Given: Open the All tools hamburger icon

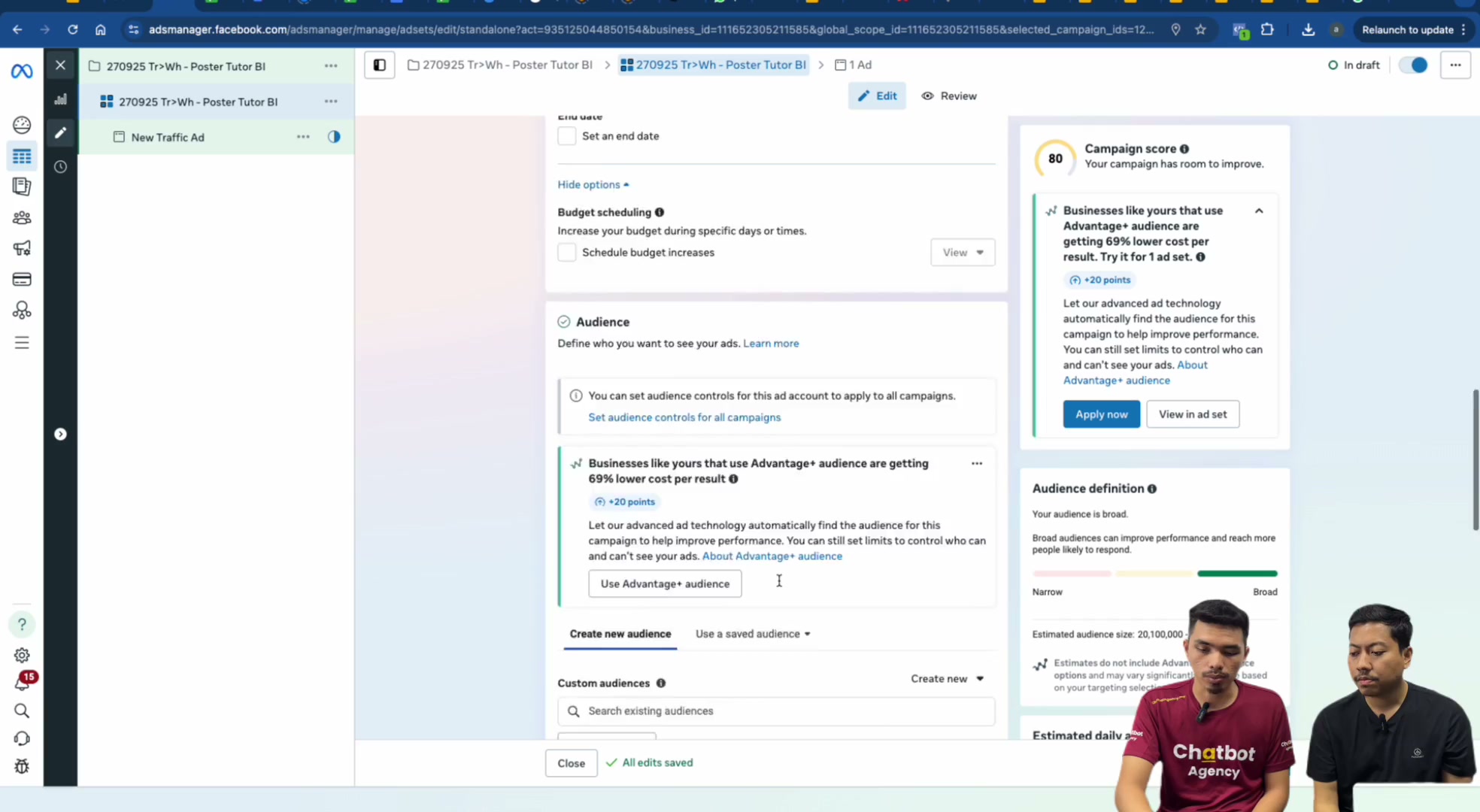Looking at the screenshot, I should (22, 343).
